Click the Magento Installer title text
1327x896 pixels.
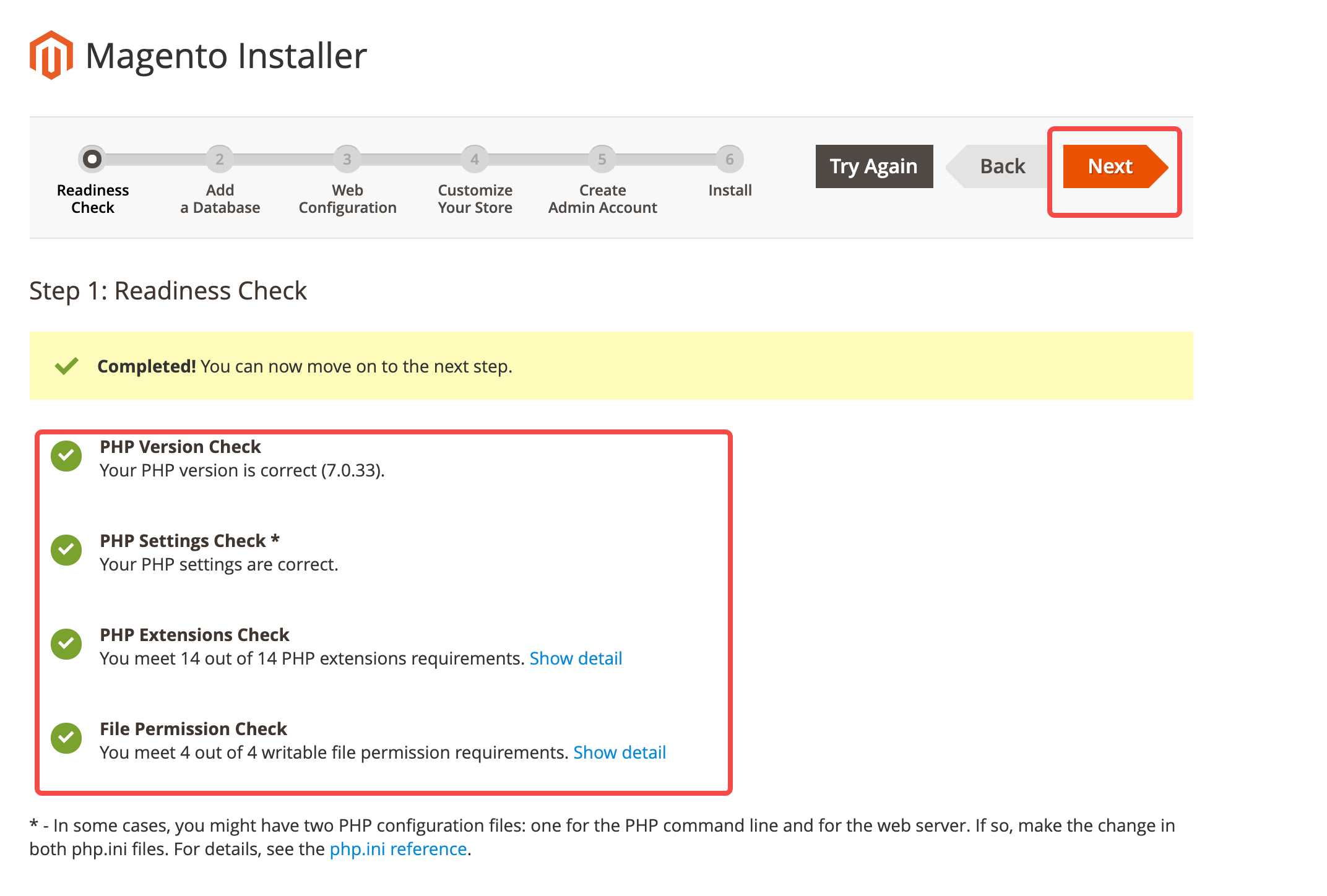226,56
